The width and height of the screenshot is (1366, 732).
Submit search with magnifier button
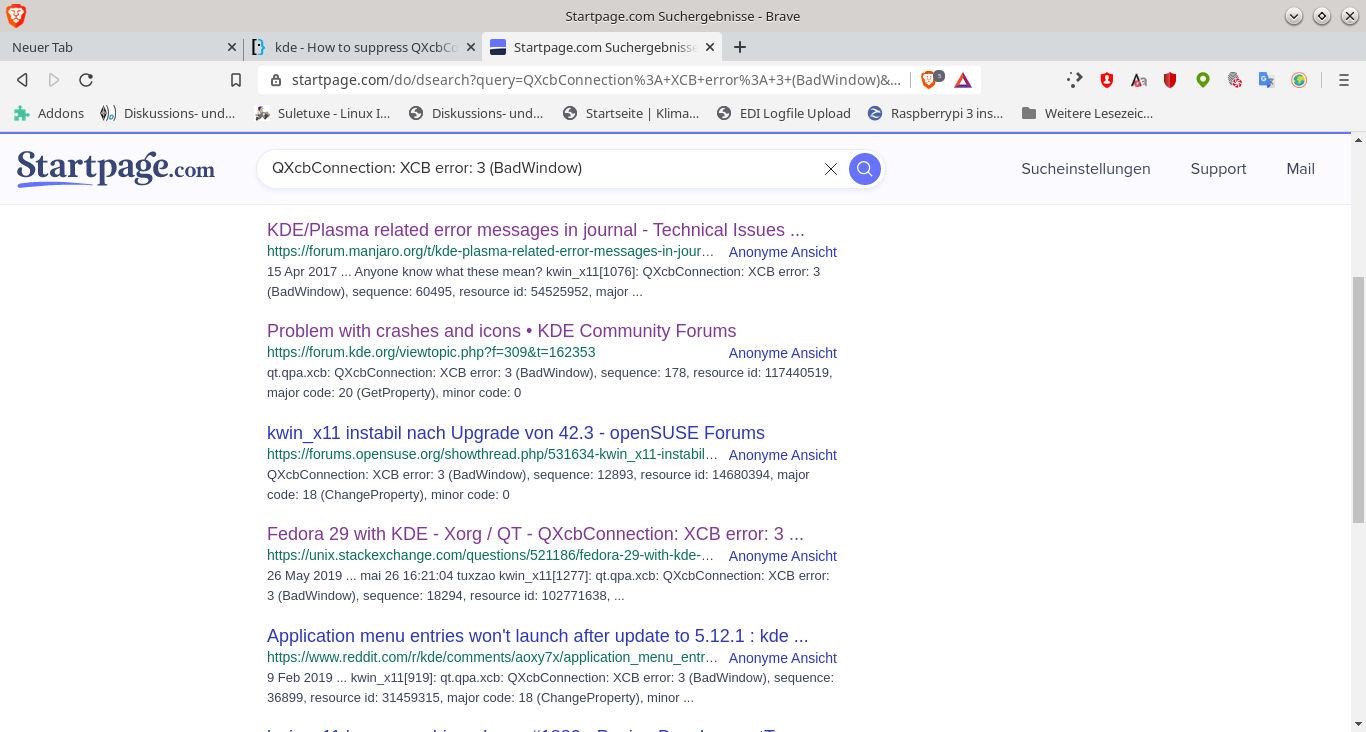pos(865,169)
